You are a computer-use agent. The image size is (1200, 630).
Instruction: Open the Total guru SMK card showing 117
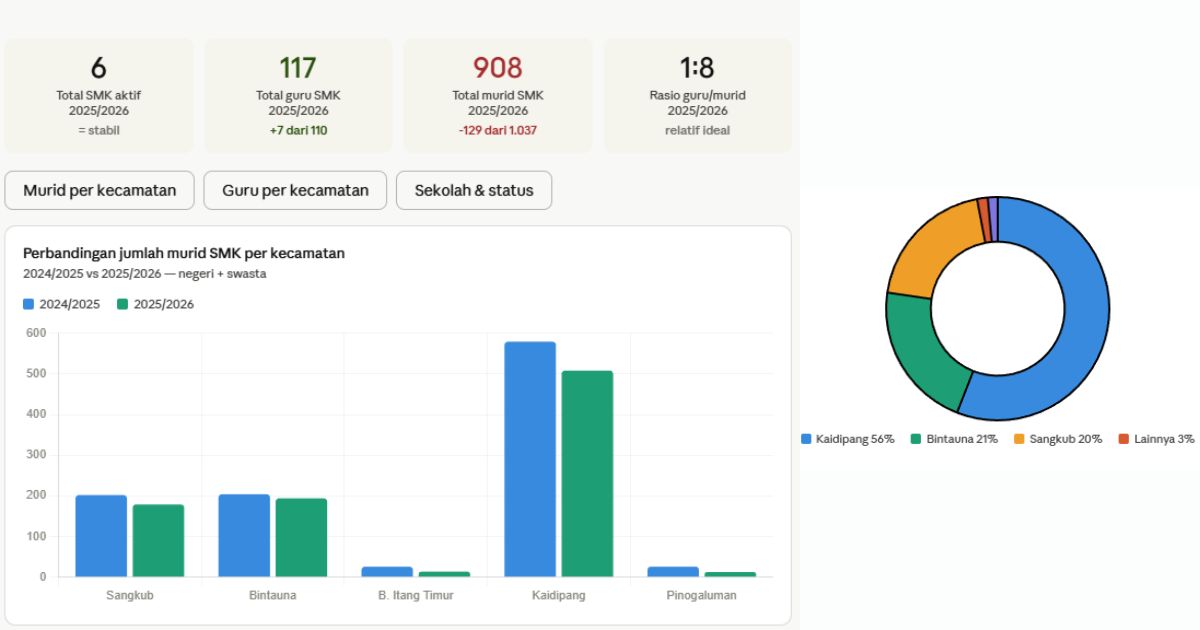298,96
